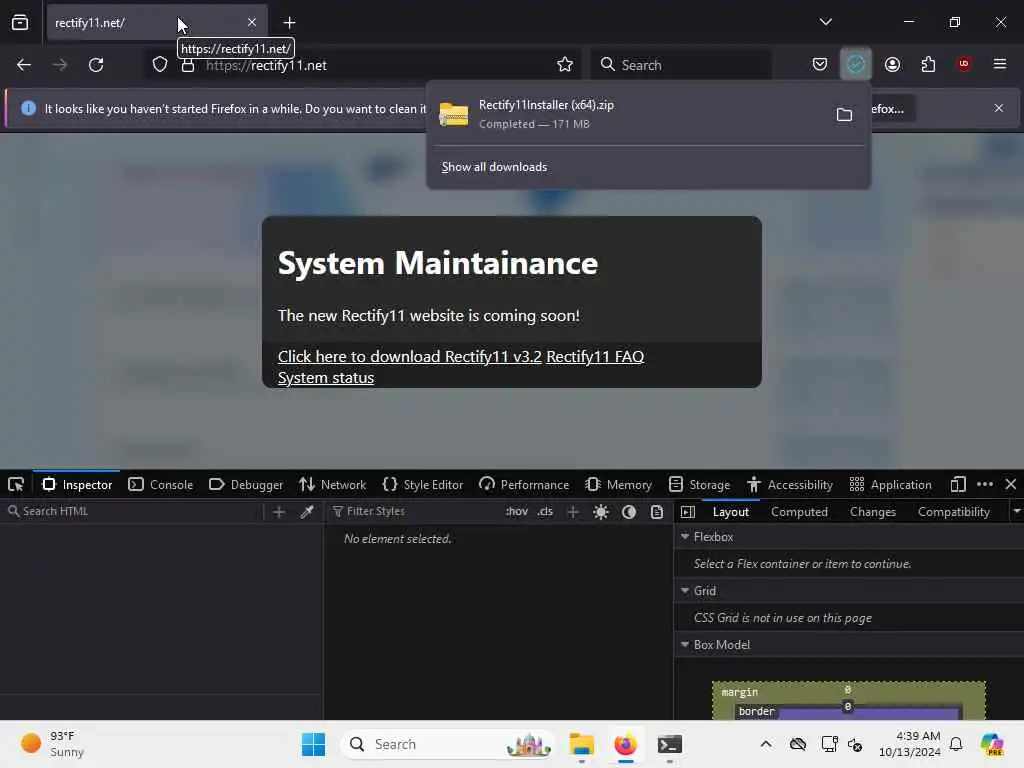1024x768 pixels.
Task: Open the extensions puzzle icon
Action: 928,64
